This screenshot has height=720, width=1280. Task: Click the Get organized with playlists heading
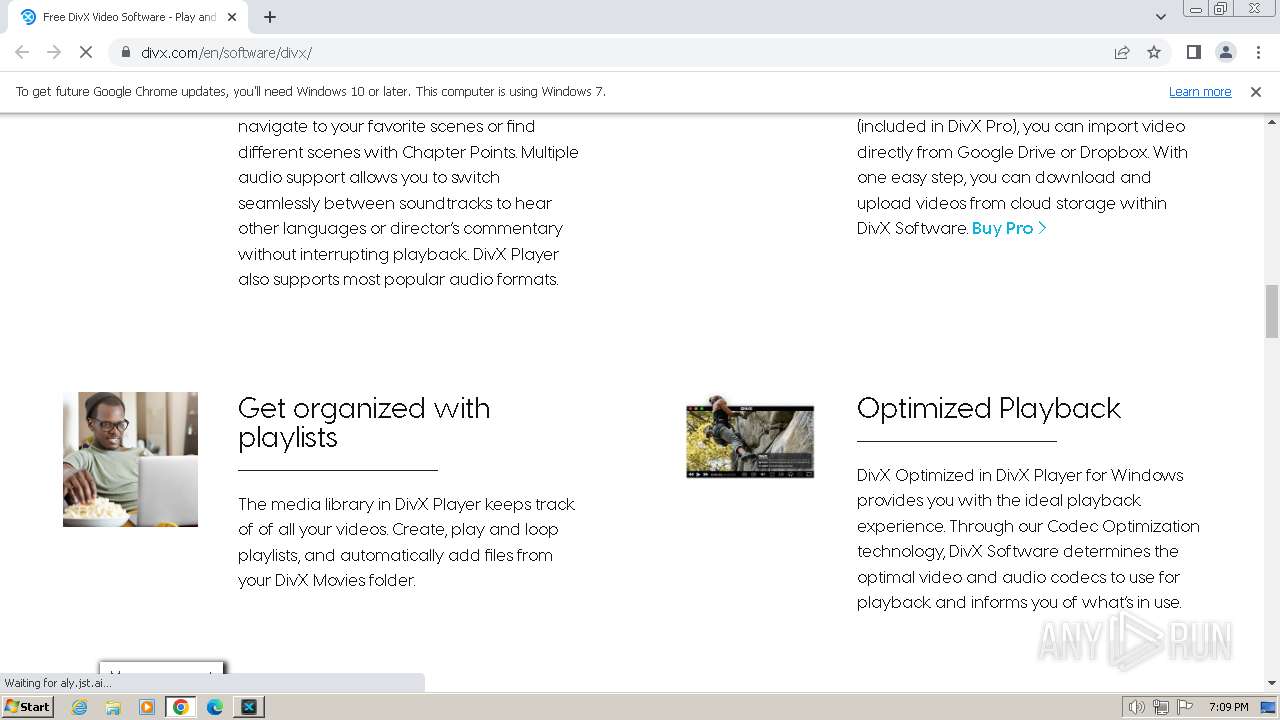364,422
